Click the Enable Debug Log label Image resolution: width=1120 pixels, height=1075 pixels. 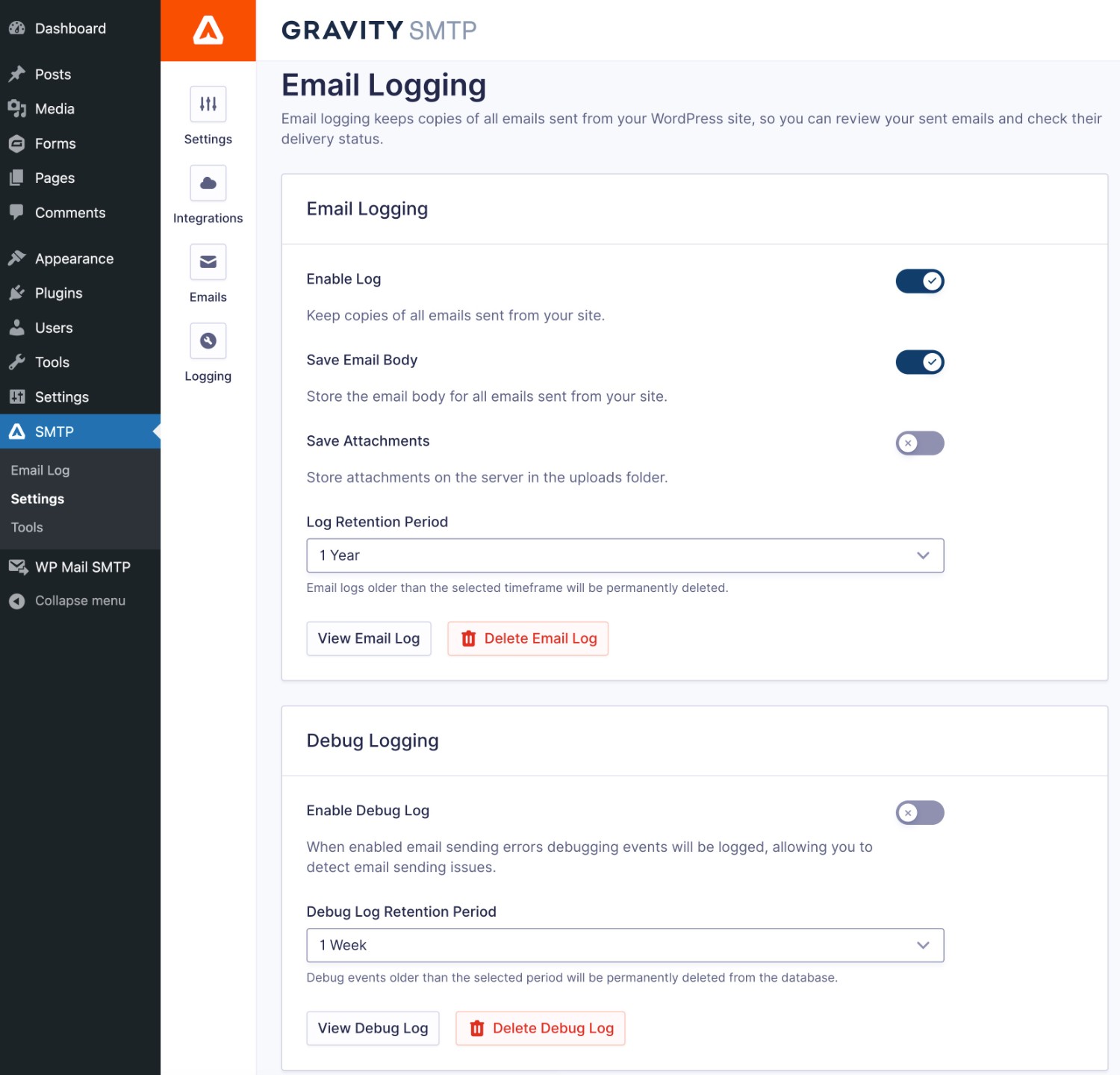click(368, 811)
